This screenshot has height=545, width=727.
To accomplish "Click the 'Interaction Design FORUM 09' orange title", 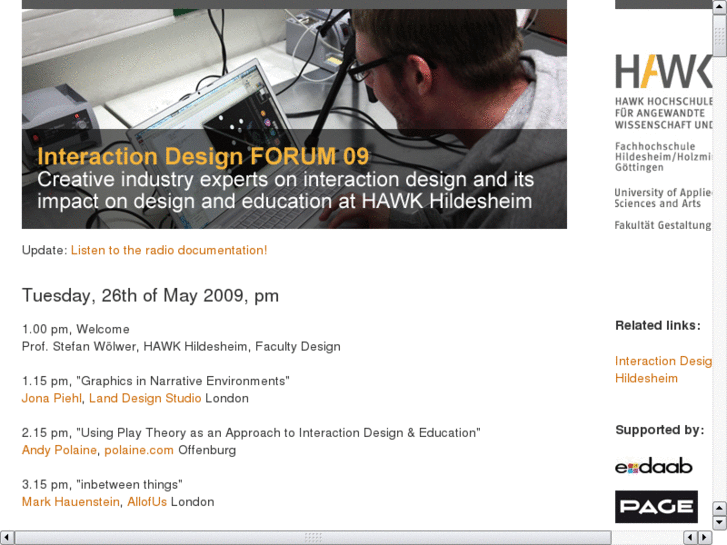I will (203, 156).
